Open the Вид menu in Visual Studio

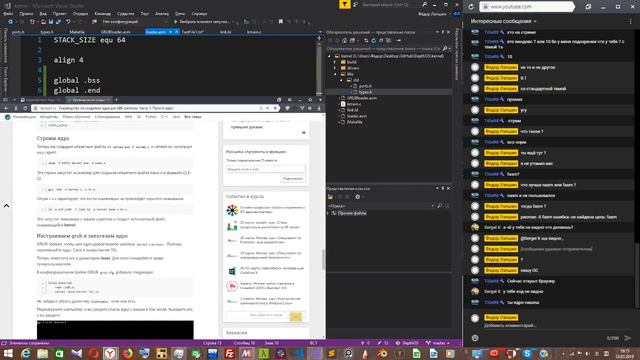click(43, 13)
